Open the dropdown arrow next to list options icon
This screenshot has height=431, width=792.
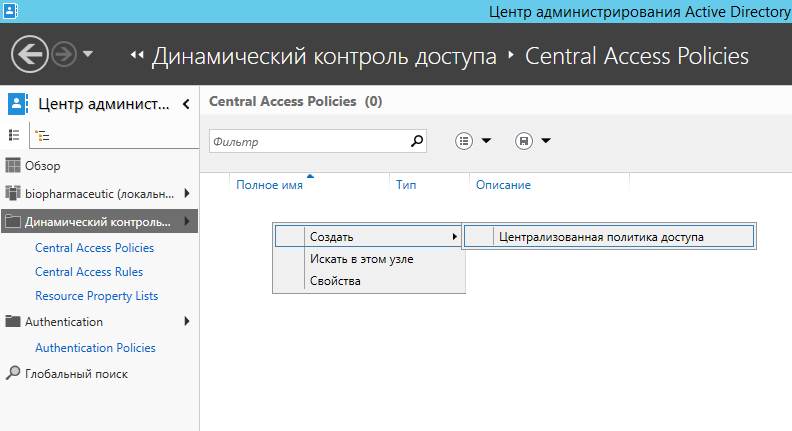486,141
